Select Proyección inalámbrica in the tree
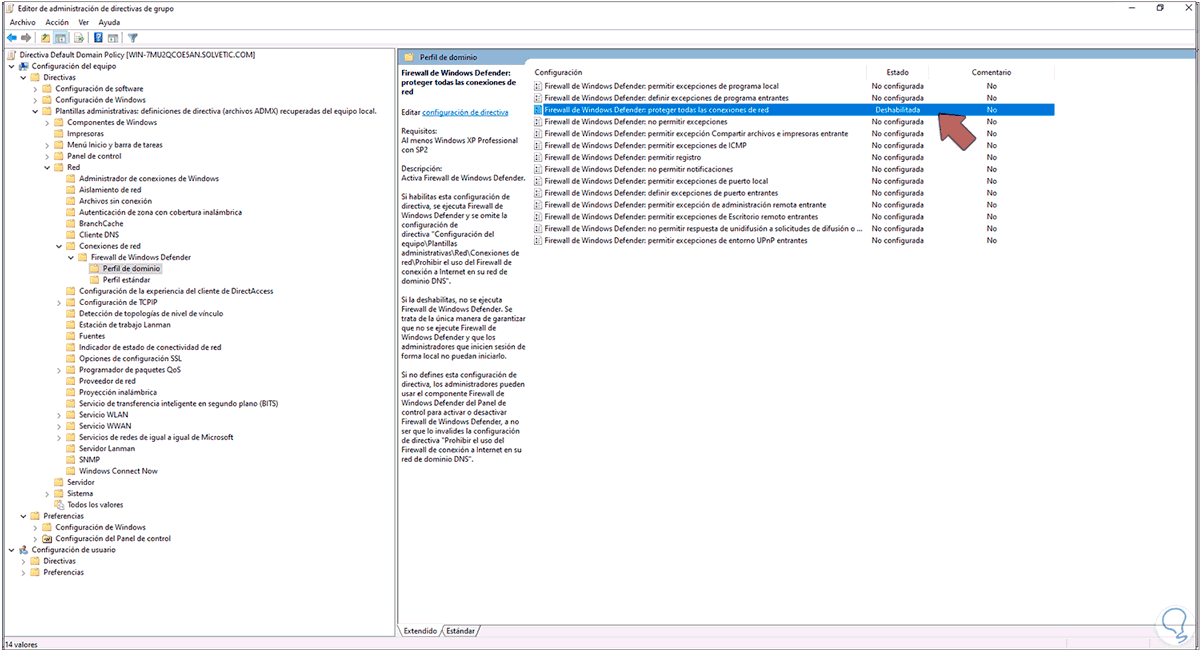Image resolution: width=1200 pixels, height=650 pixels. [x=118, y=392]
